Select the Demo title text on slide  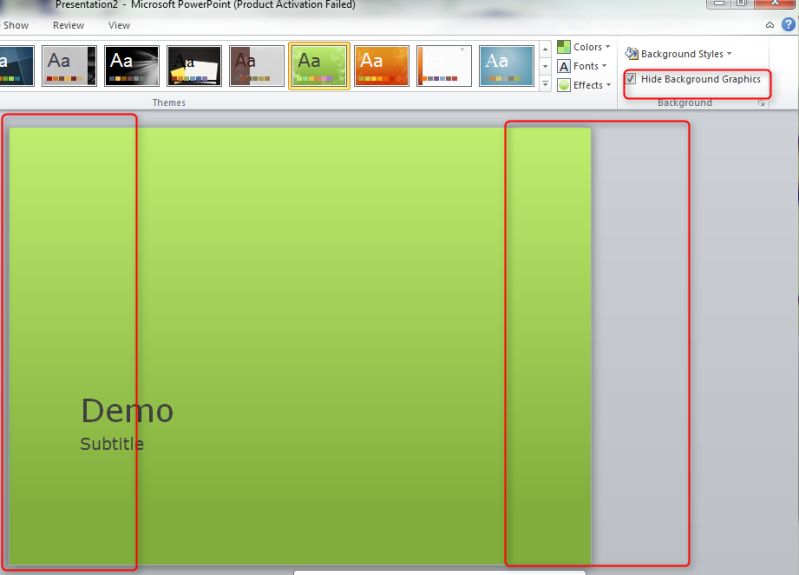[127, 411]
